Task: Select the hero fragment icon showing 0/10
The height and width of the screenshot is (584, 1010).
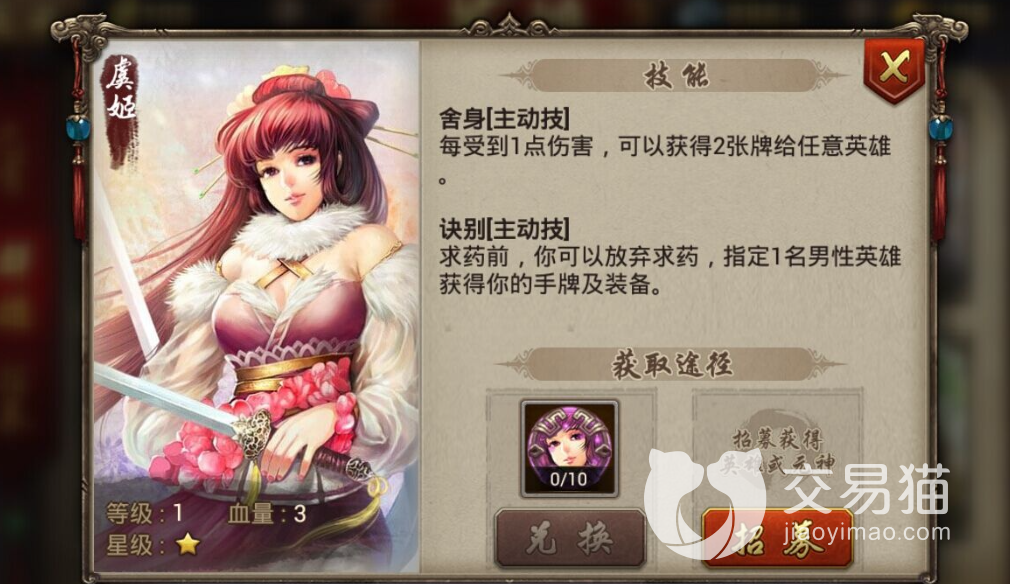Action: click(x=569, y=448)
